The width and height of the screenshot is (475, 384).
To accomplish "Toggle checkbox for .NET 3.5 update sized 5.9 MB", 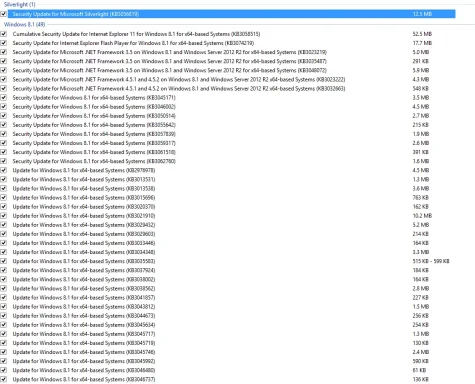I will 4,70.
